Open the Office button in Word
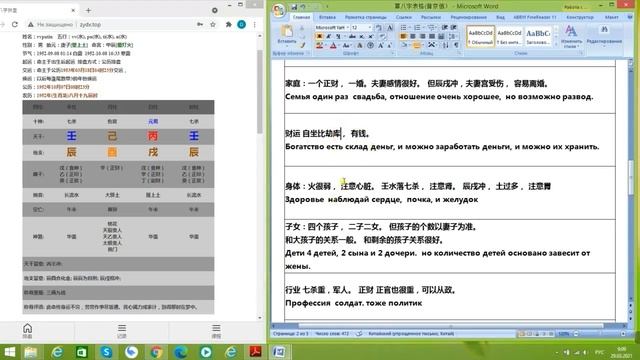The height and width of the screenshot is (360, 640). pos(279,10)
